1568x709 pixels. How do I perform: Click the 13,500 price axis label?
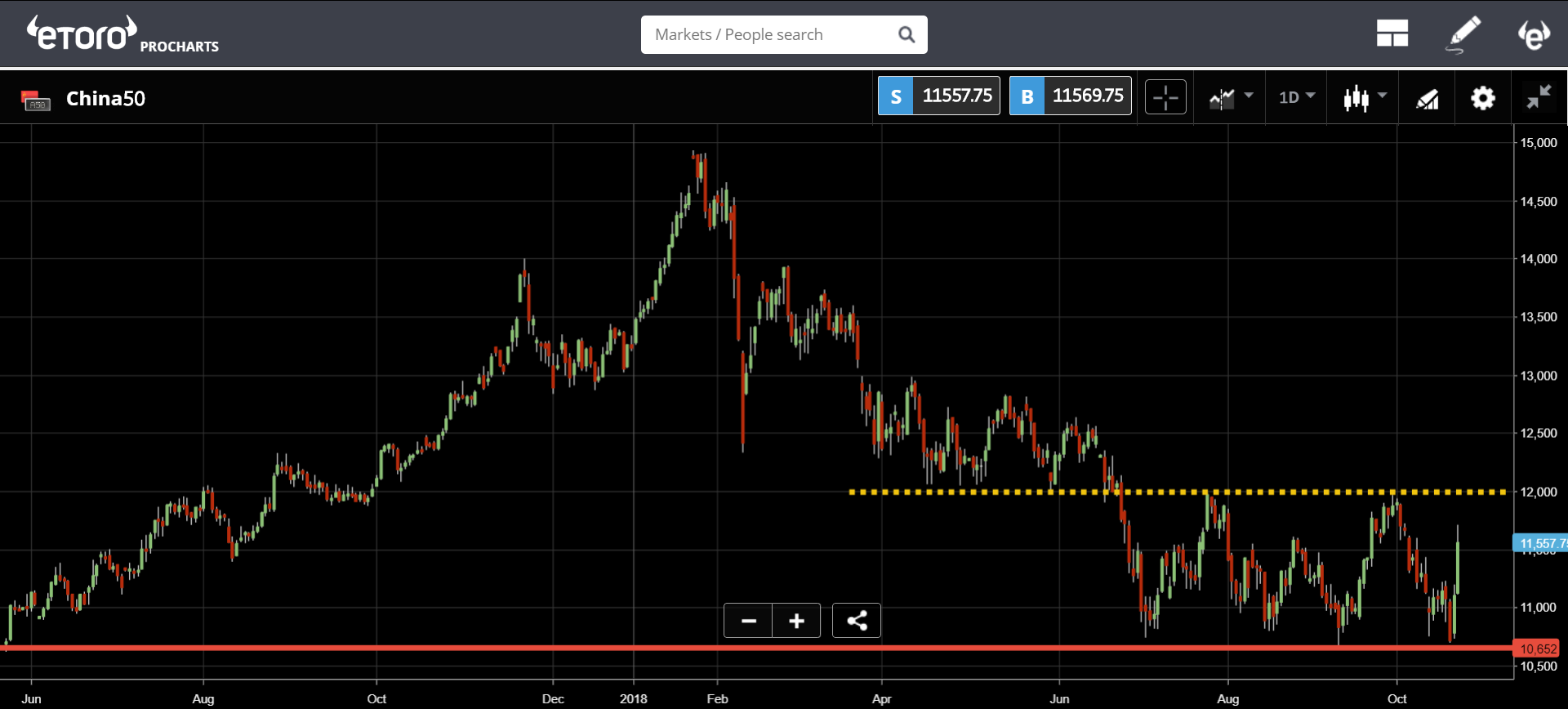coord(1539,317)
